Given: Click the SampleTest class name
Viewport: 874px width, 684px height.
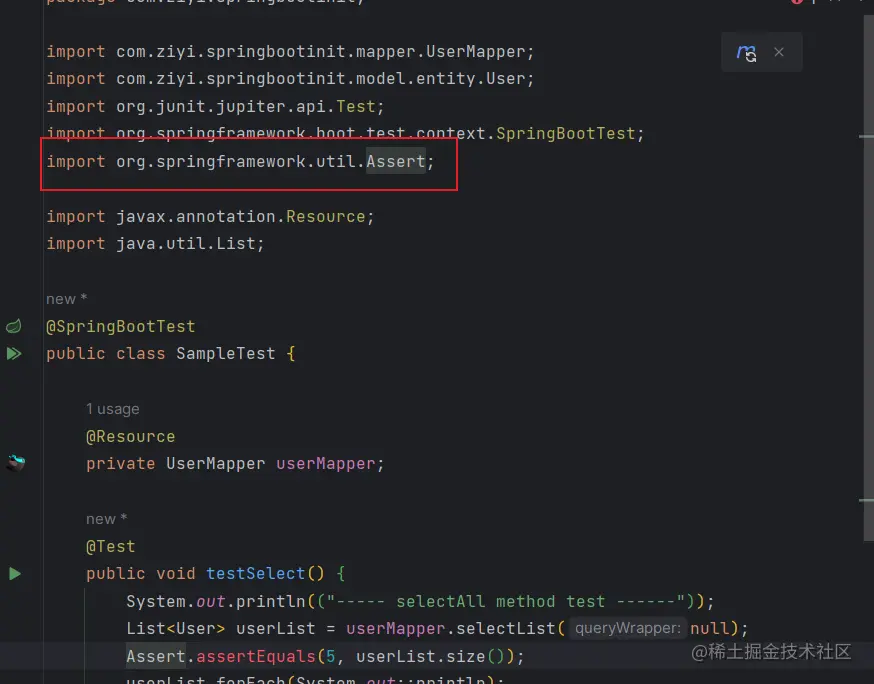Looking at the screenshot, I should tap(226, 353).
